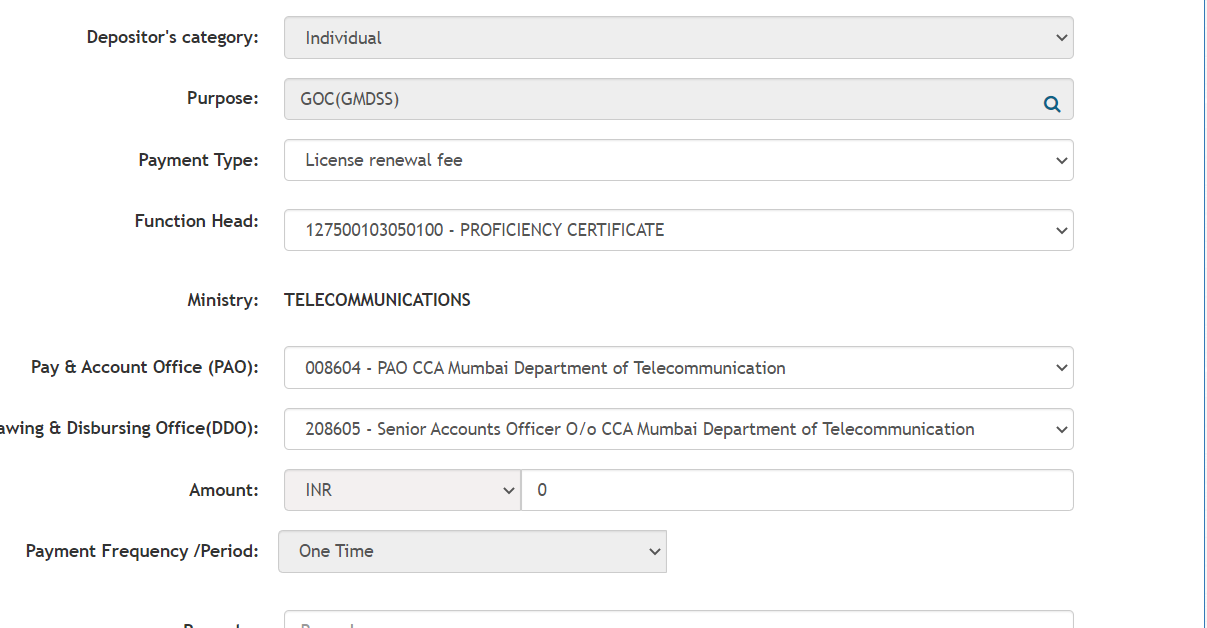
Task: Expand the Payment Type dropdown
Action: tap(678, 160)
